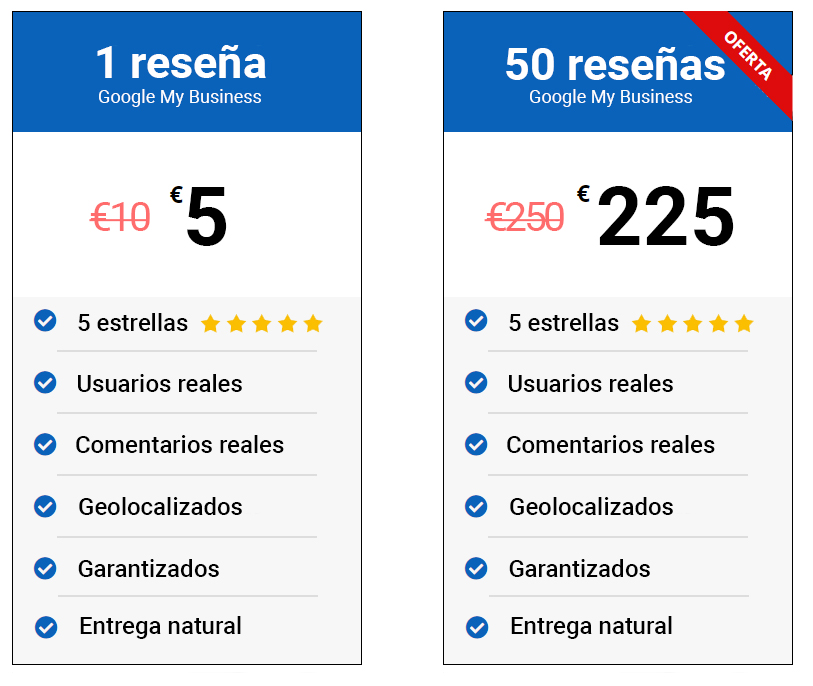
Task: Click the check icon beside Usuarios reales in 1 reseña card
Action: (x=45, y=383)
